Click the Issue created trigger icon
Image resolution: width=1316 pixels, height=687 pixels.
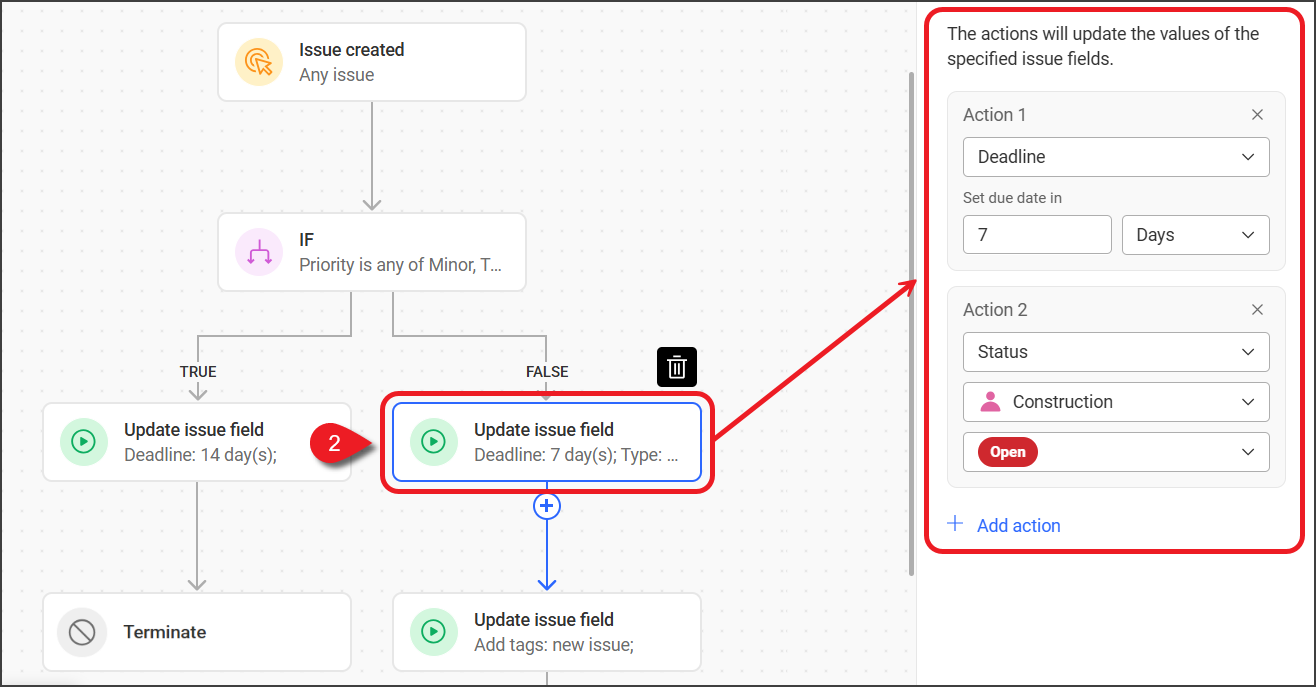259,62
